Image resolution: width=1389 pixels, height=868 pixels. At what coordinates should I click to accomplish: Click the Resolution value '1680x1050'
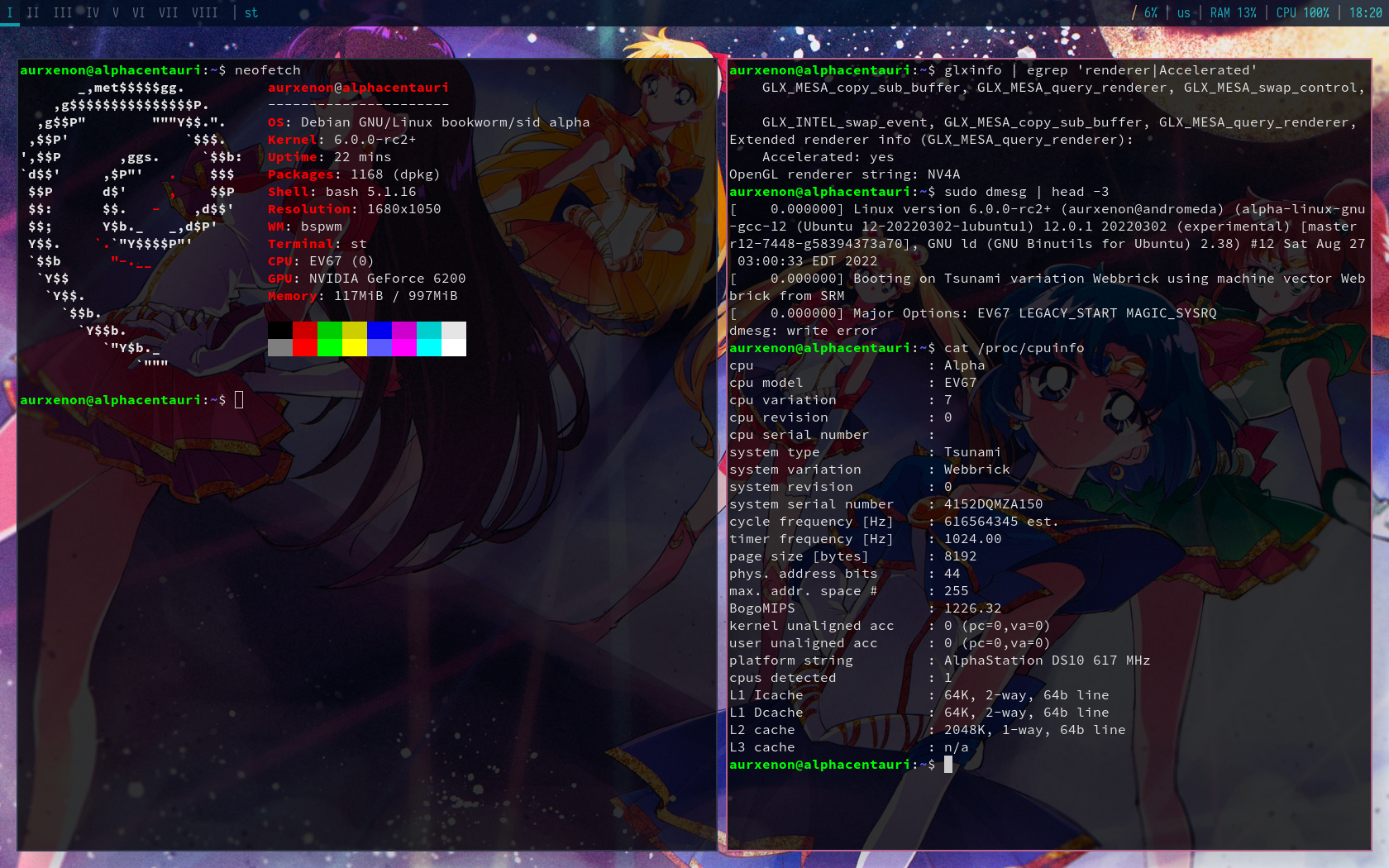(x=404, y=209)
